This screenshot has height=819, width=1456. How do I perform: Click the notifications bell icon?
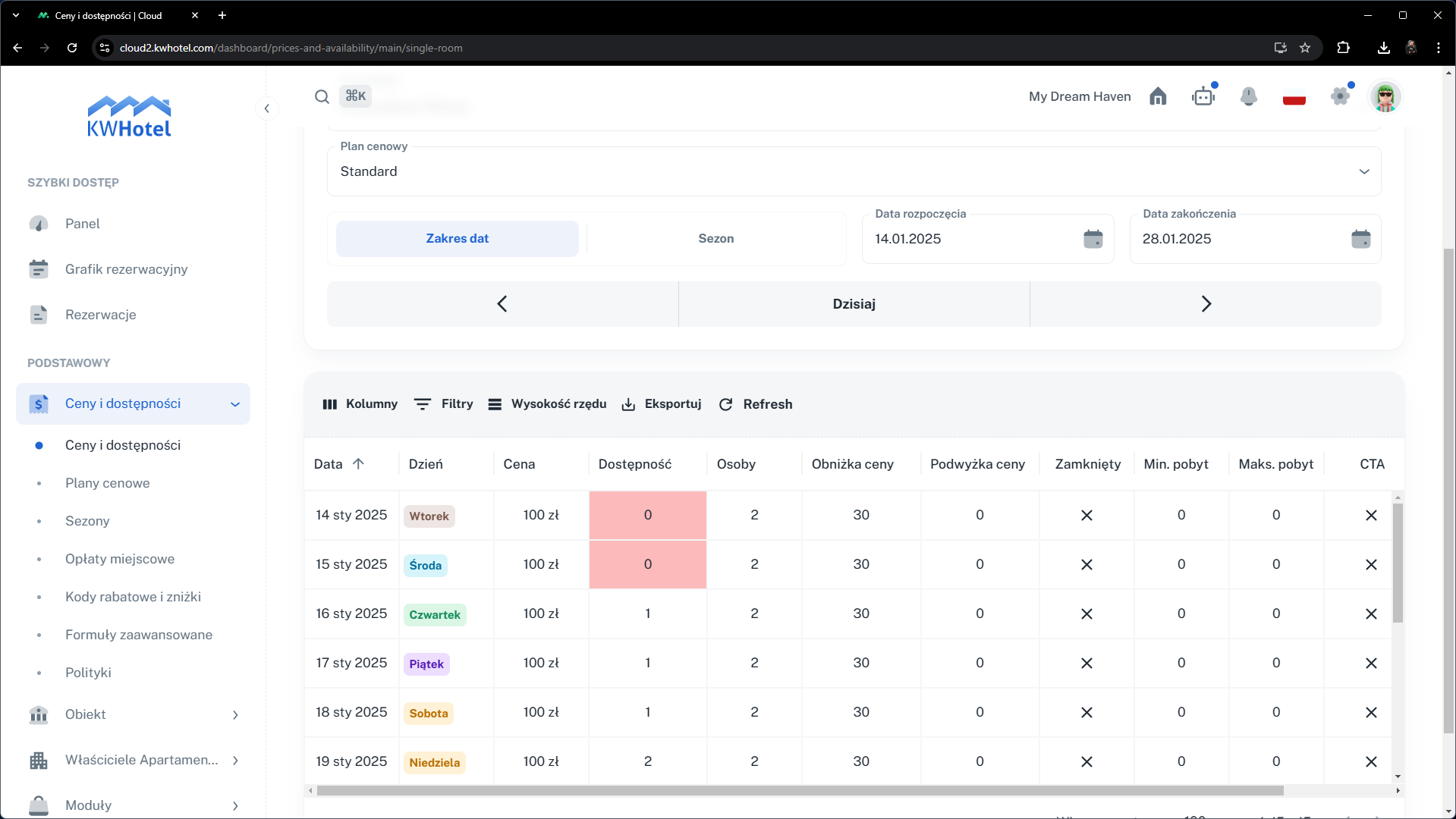pyautogui.click(x=1248, y=96)
